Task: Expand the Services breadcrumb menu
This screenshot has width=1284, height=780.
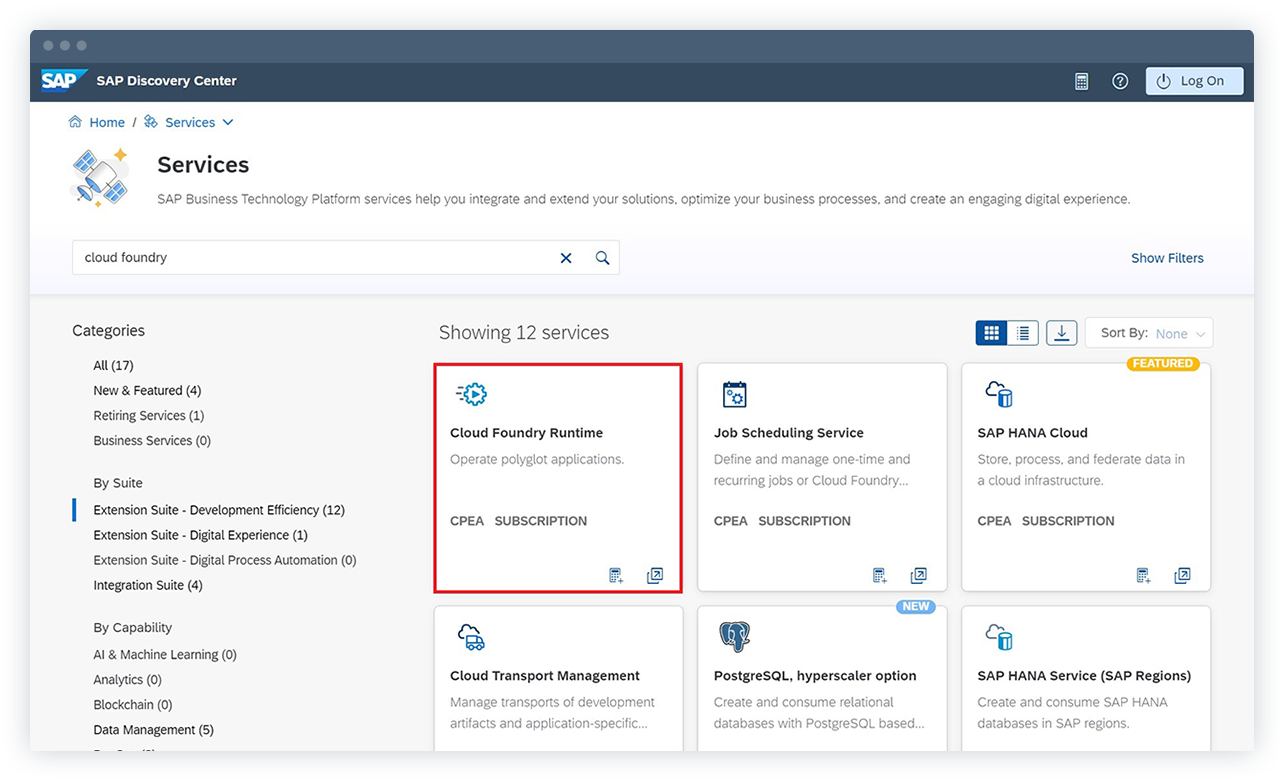Action: (228, 121)
